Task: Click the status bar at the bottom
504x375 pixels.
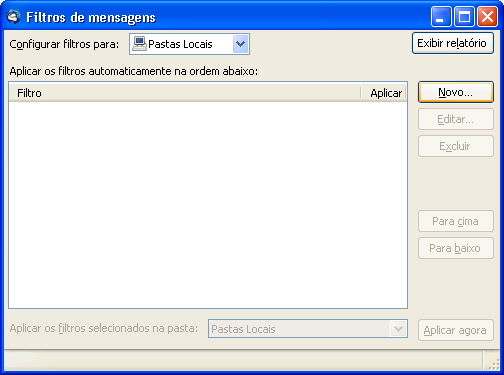Action: tap(243, 360)
